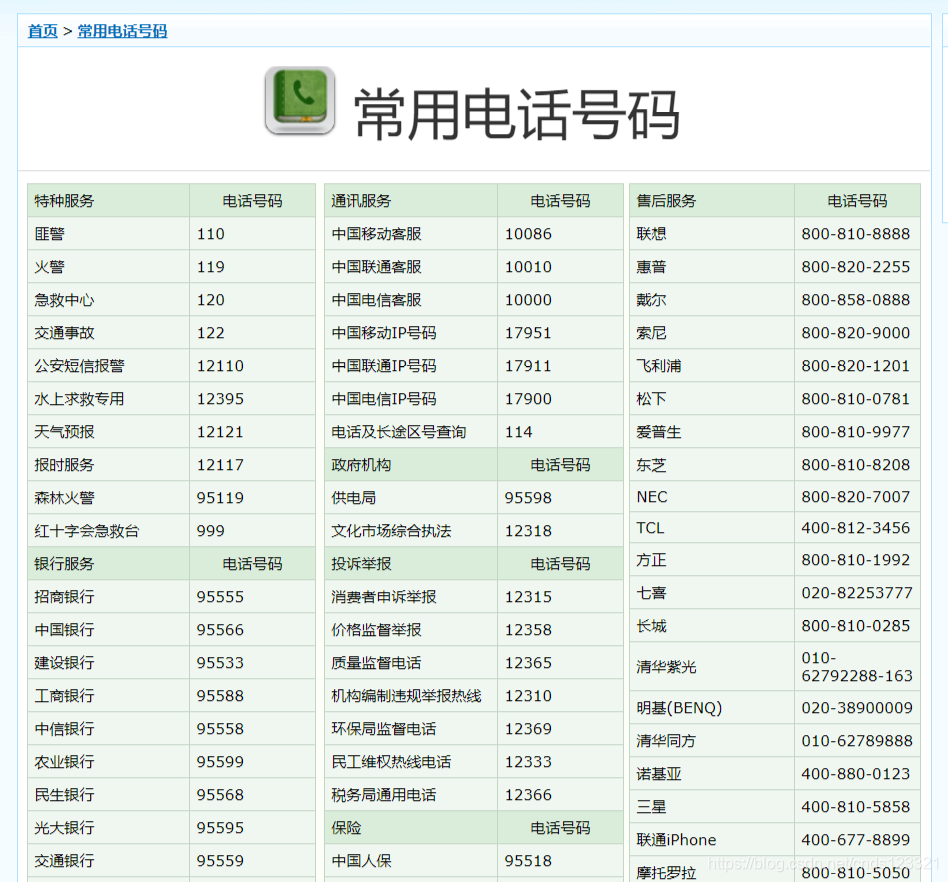The width and height of the screenshot is (948, 882).
Task: Click 戴尔 number 800-858-0888
Action: tap(855, 300)
